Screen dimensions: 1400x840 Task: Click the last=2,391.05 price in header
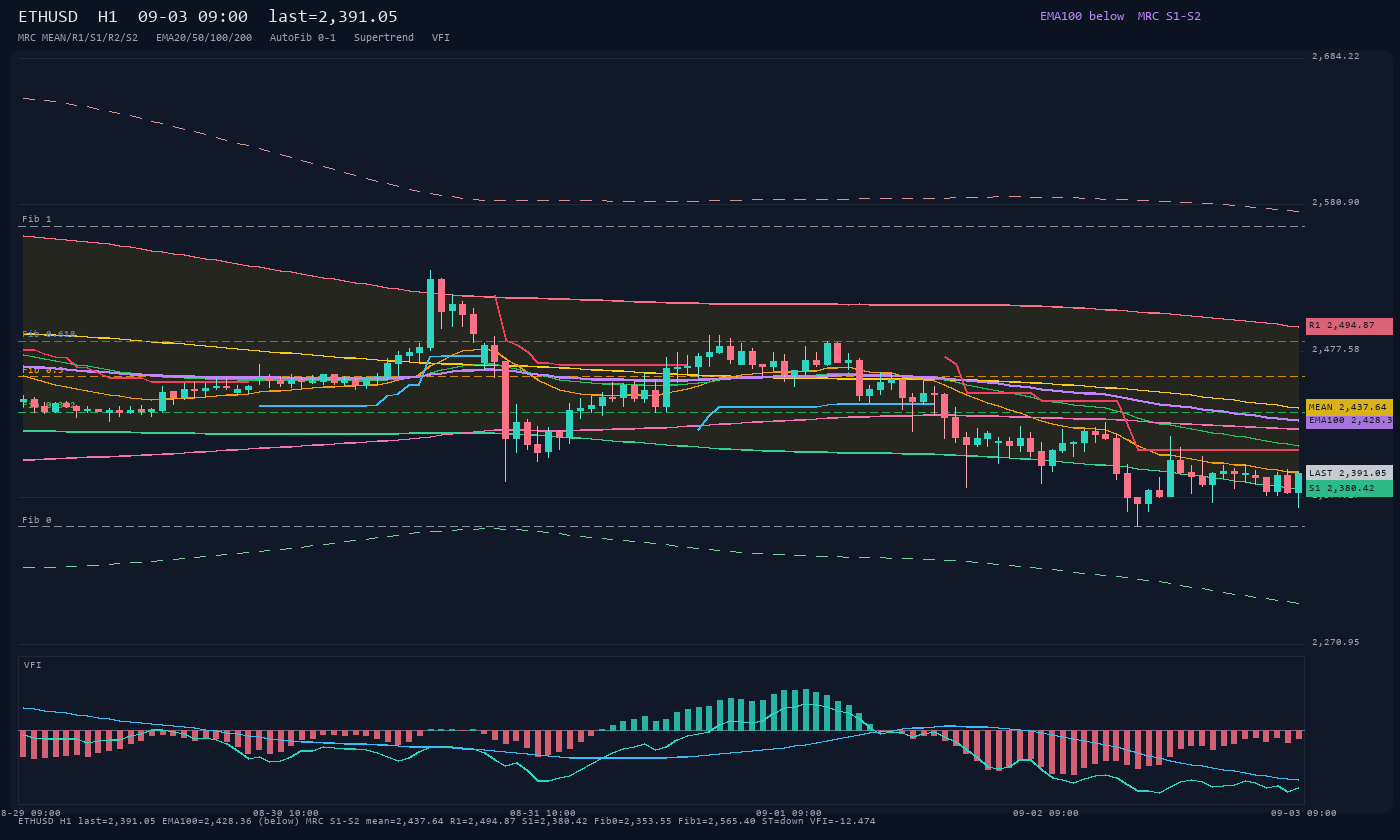[x=333, y=17]
